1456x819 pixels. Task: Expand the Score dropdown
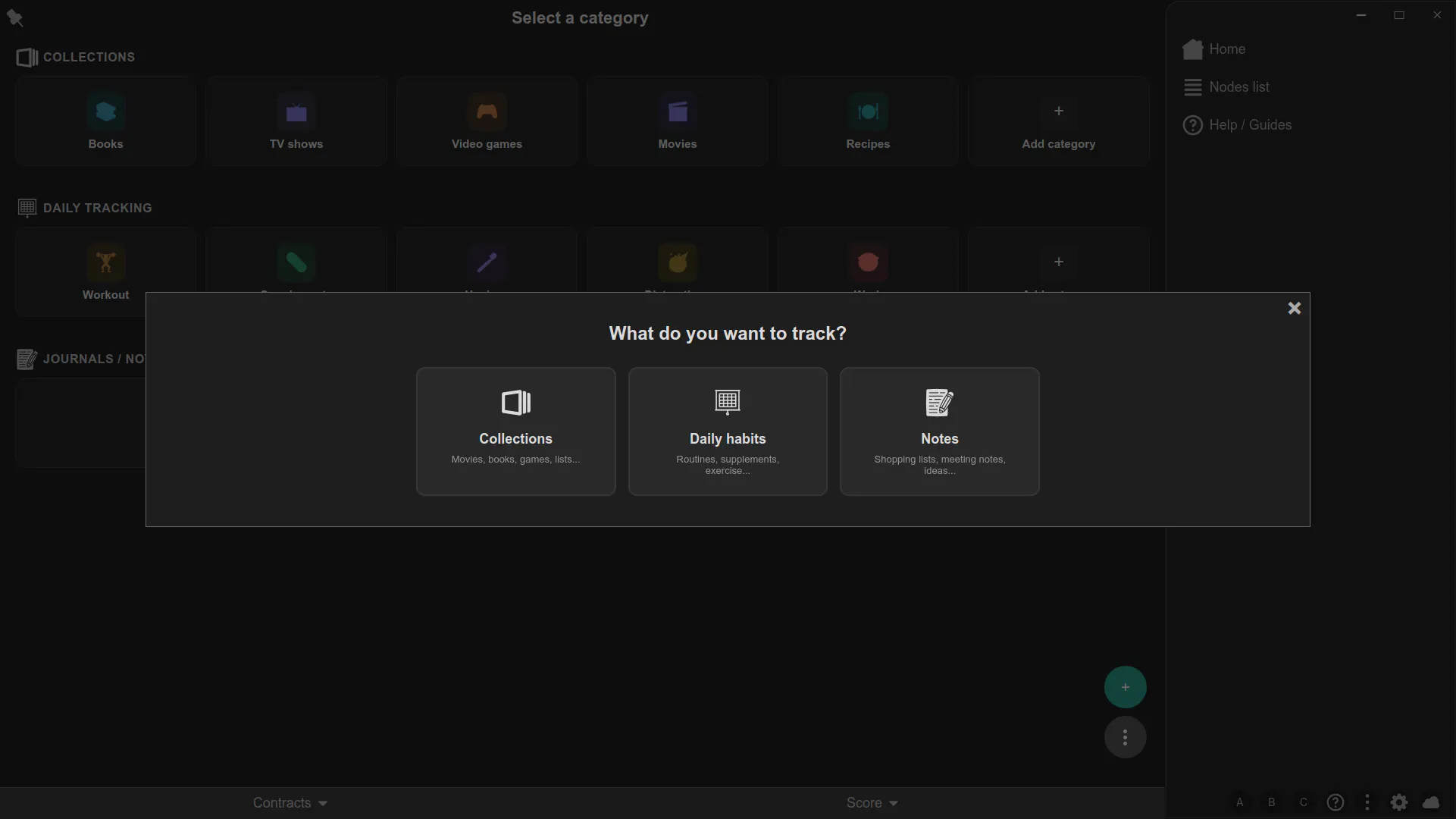(x=872, y=803)
